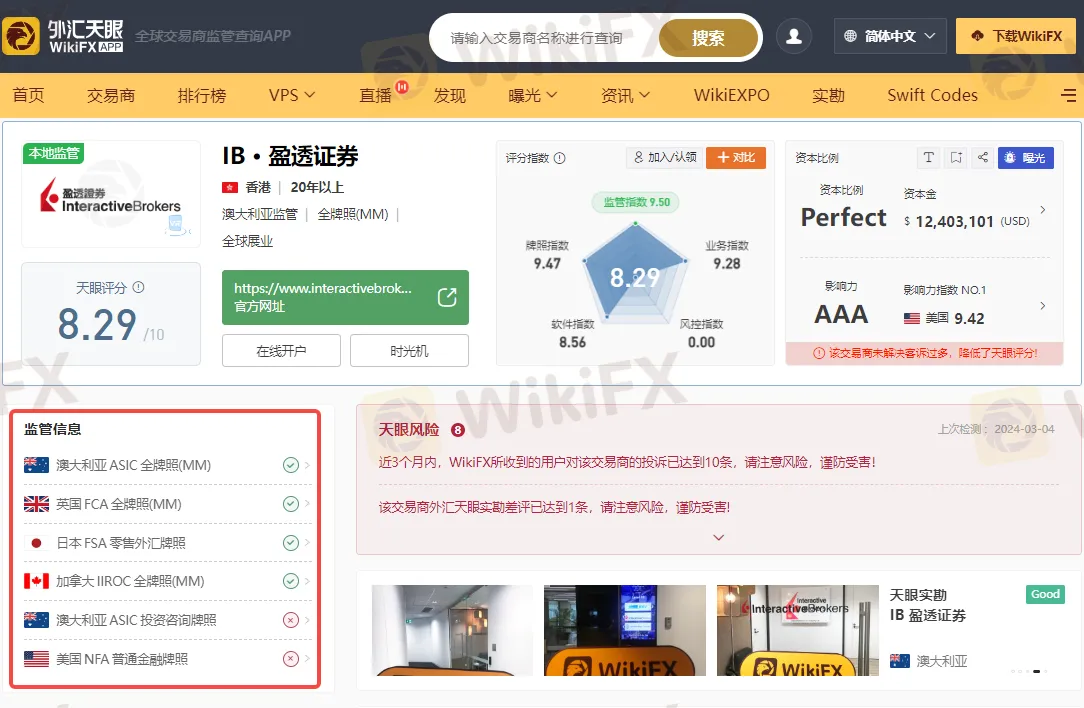
Task: Open 直播 nav item
Action: [x=375, y=95]
